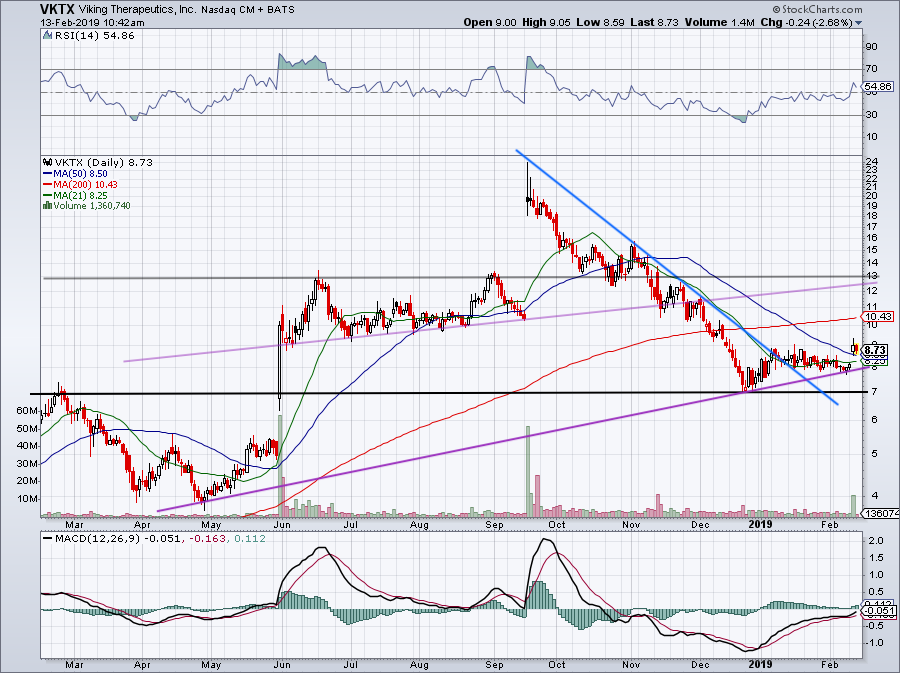Click the 2019 label on price panel date axis
The image size is (900, 673).
(x=761, y=524)
